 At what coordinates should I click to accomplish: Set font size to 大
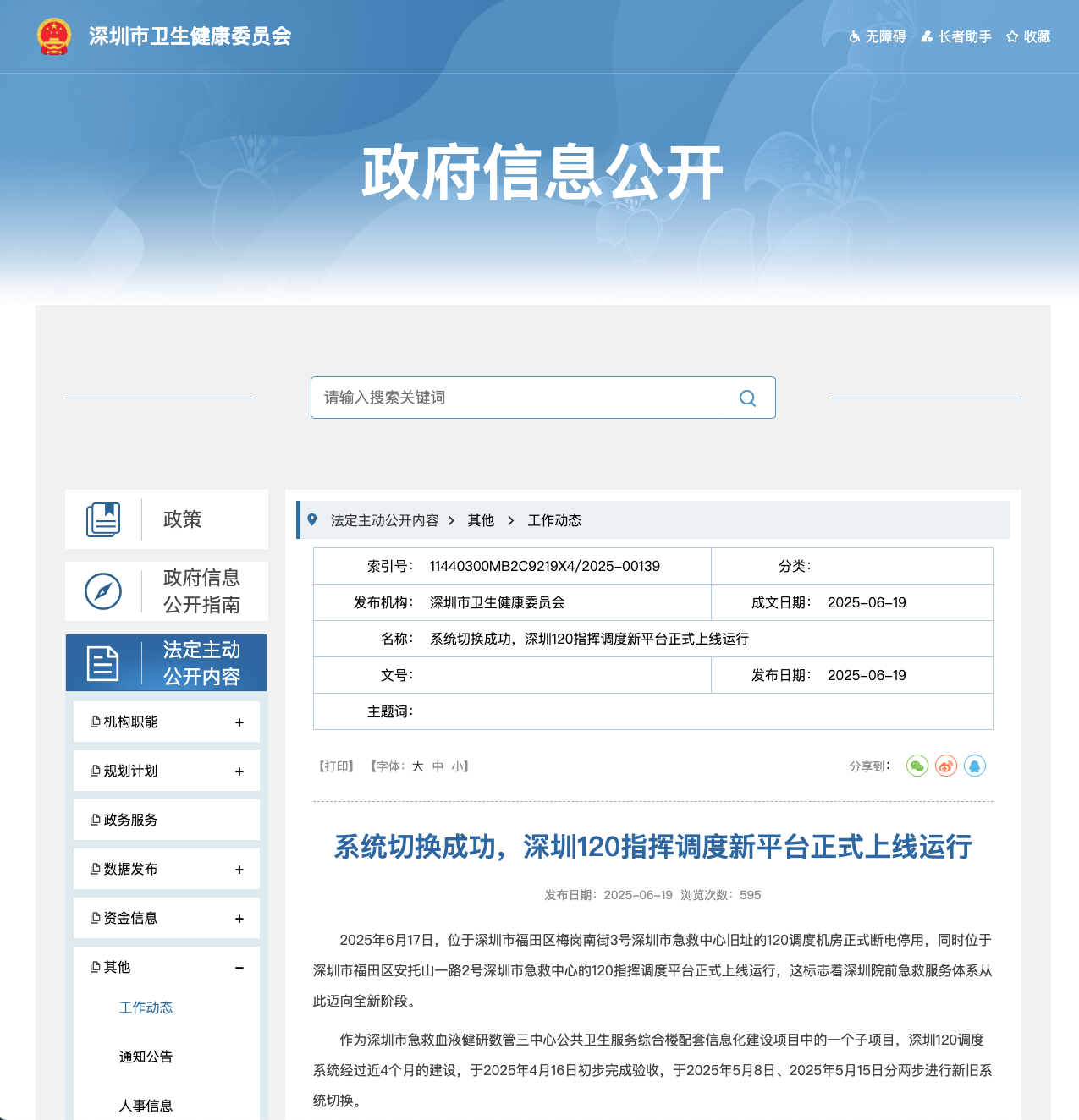(x=417, y=767)
